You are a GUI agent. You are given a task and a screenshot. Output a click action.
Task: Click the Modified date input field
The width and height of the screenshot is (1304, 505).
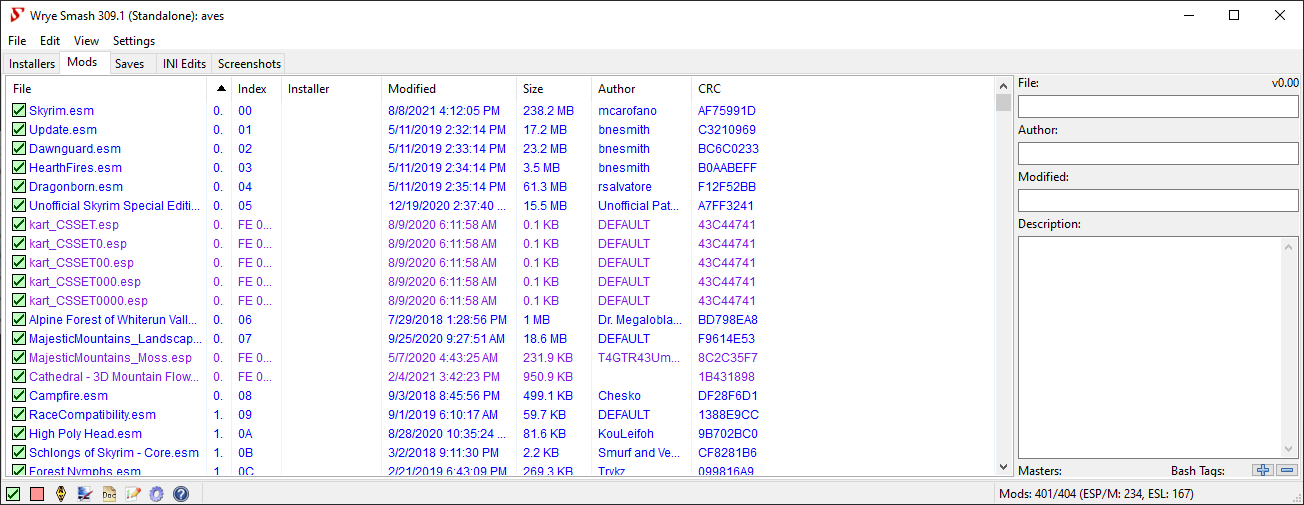pyautogui.click(x=1158, y=200)
